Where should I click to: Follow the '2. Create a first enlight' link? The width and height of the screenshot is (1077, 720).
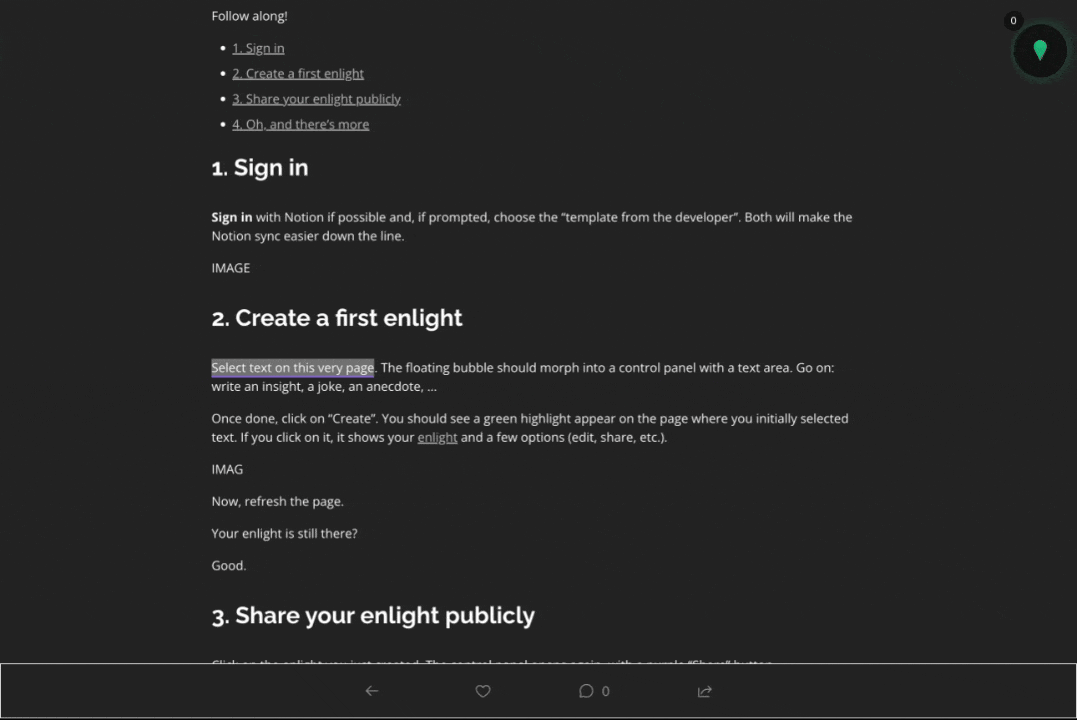[297, 74]
